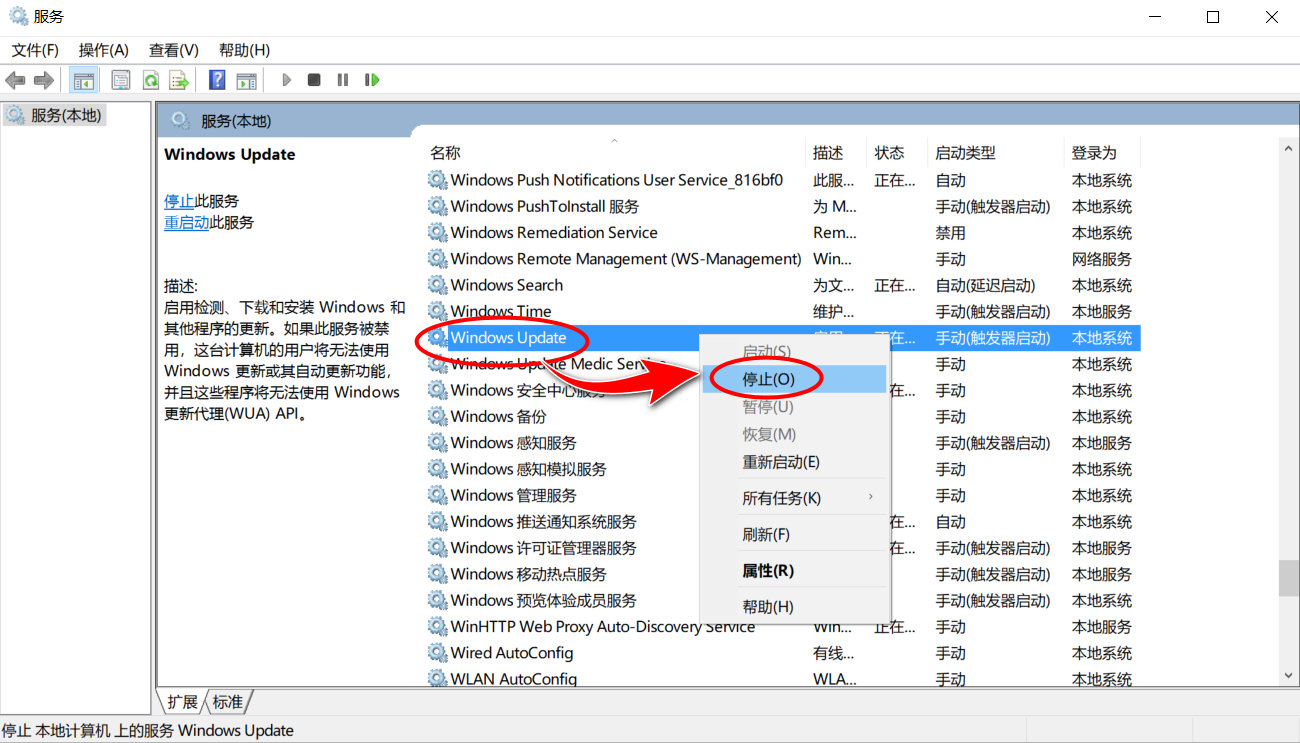Click the scrollbar up arrow

coord(1288,147)
